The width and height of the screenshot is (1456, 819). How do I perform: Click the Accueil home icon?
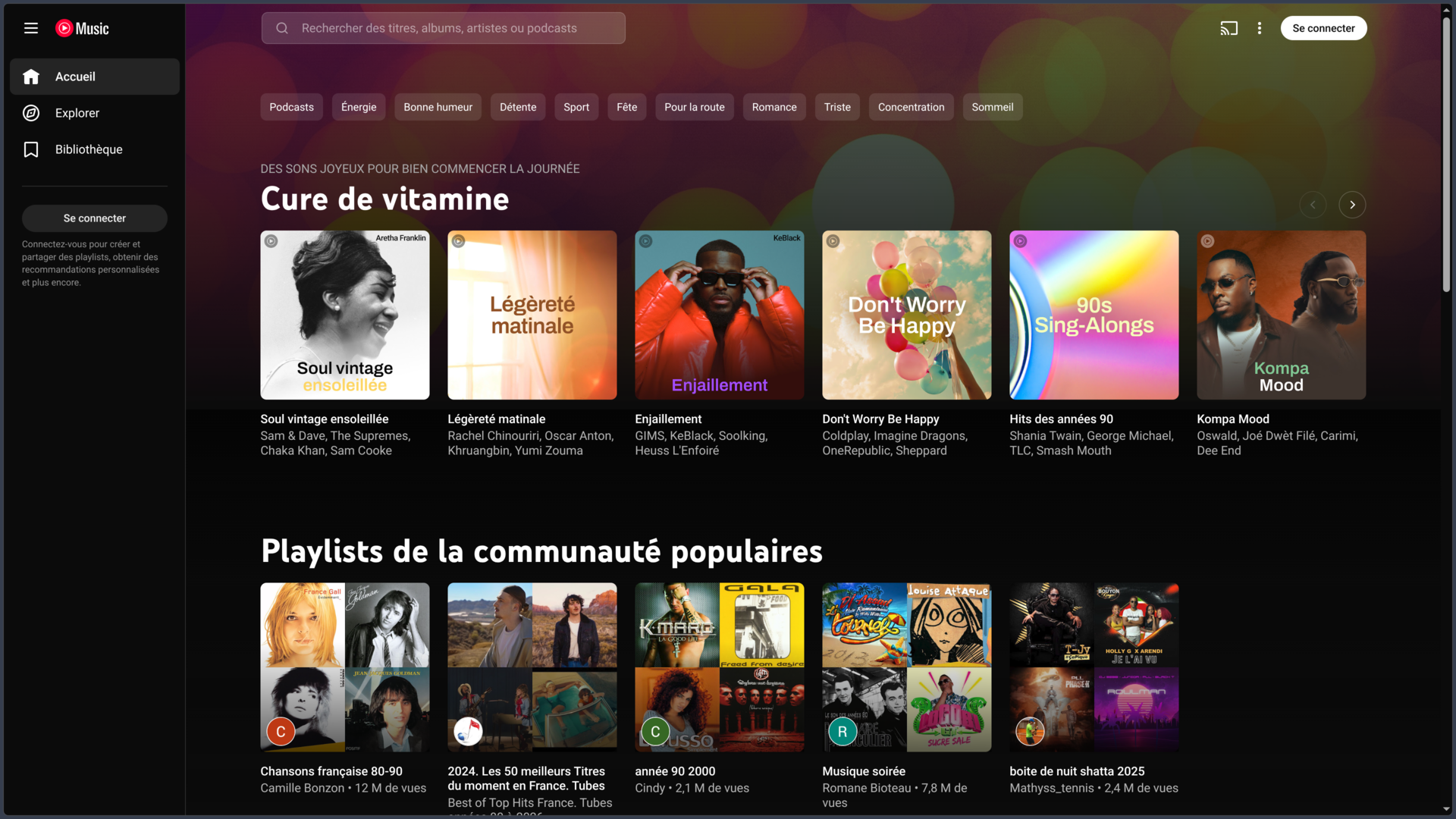pos(31,77)
